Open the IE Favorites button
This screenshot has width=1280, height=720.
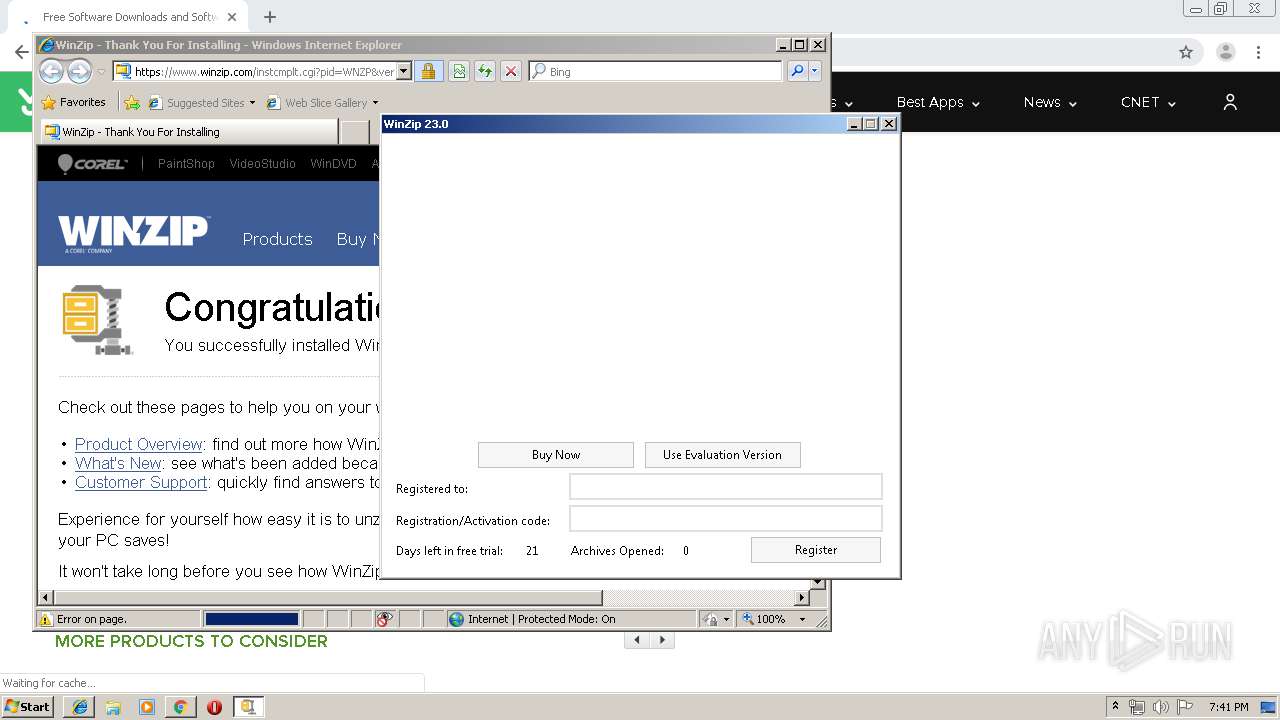pyautogui.click(x=73, y=102)
